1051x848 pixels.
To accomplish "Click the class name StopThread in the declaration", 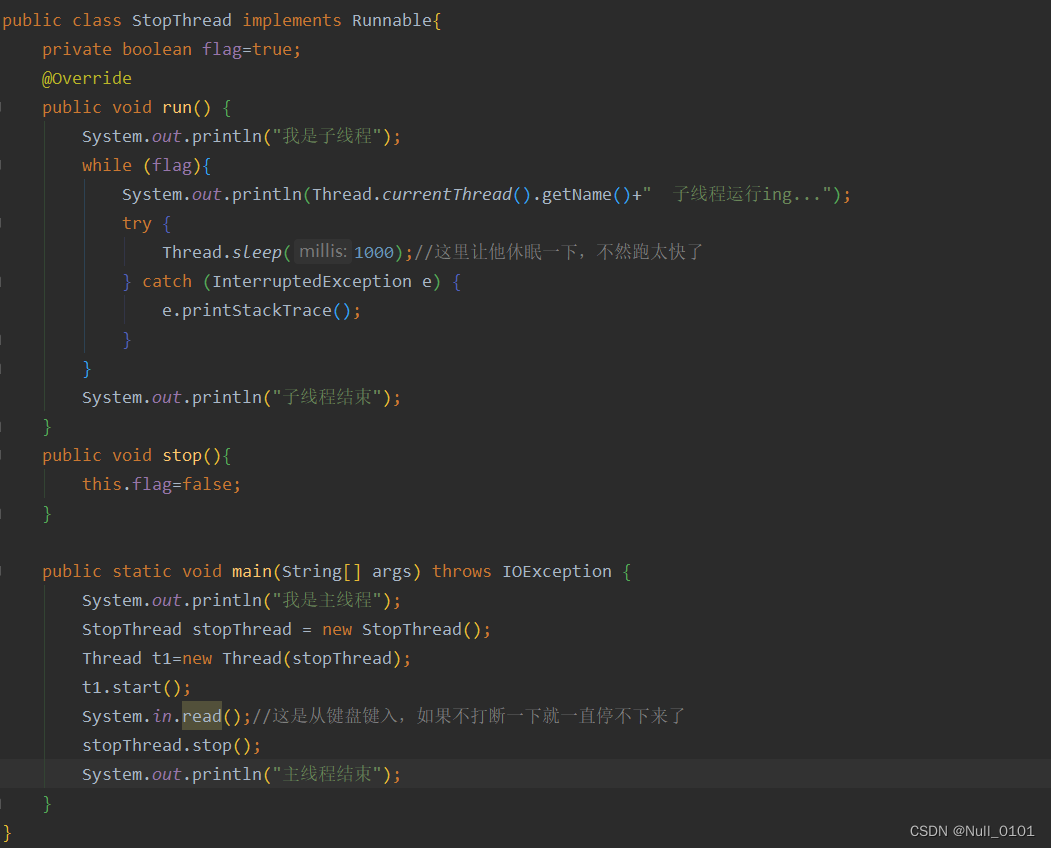I will 182,21.
